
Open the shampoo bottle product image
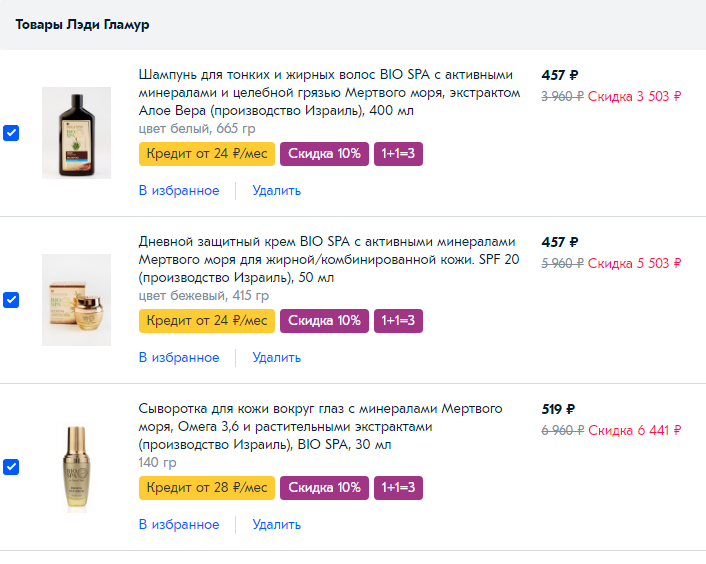tap(76, 133)
